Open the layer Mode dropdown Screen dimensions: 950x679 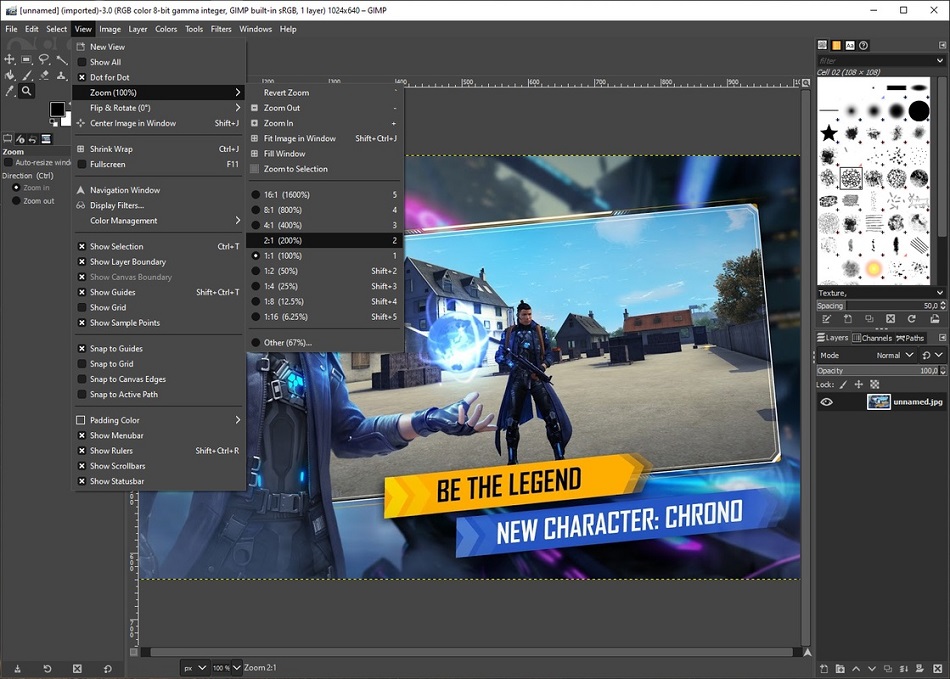point(895,355)
